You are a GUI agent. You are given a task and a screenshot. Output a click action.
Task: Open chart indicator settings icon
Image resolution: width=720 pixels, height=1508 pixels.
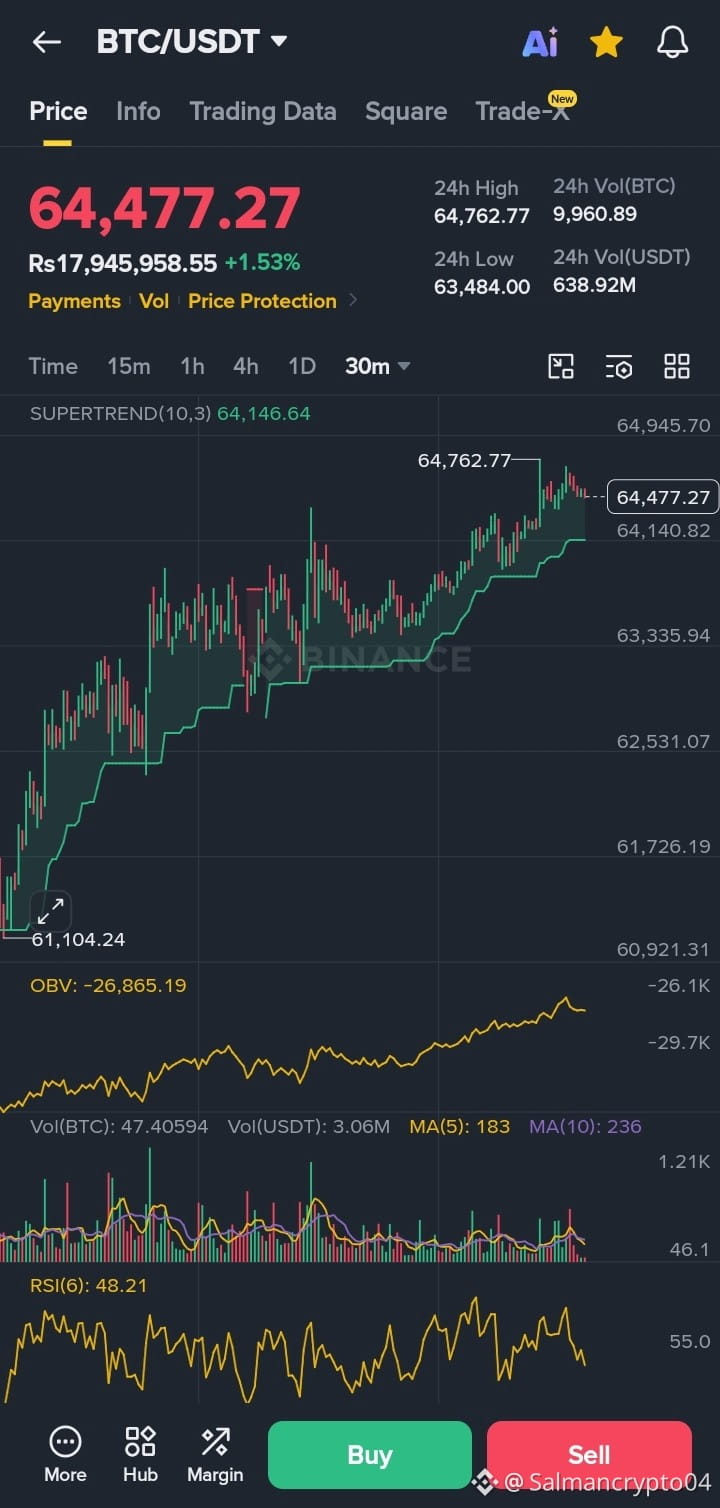pyautogui.click(x=619, y=366)
